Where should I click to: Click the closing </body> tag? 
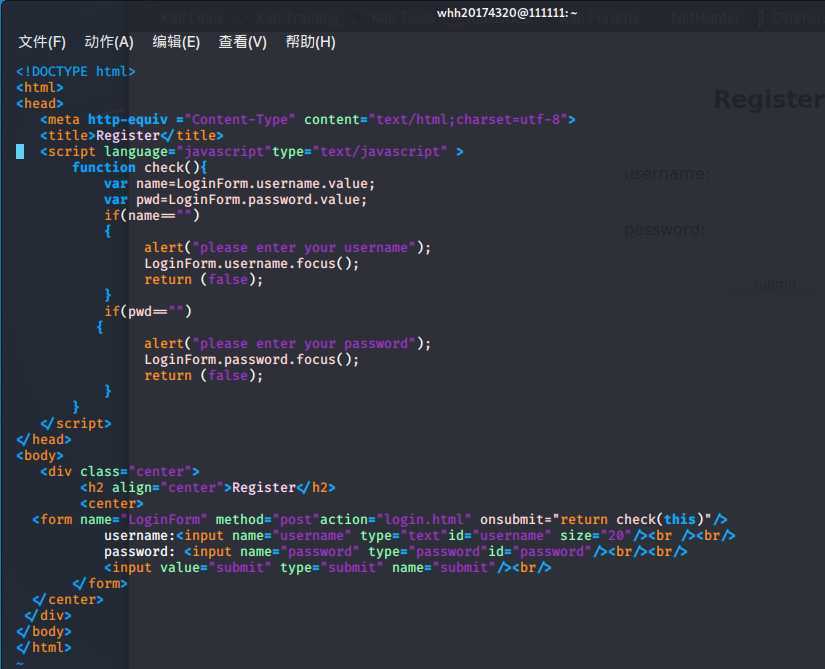click(44, 632)
